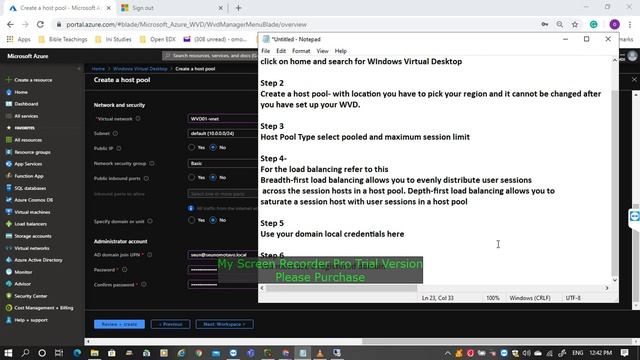Open App Services icon in sidebar
640x360 pixels.
9,164
